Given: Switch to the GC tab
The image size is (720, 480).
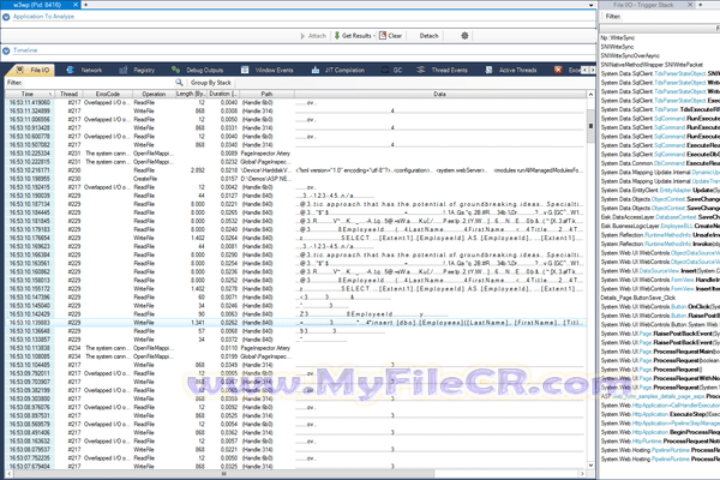Looking at the screenshot, I should (x=392, y=70).
